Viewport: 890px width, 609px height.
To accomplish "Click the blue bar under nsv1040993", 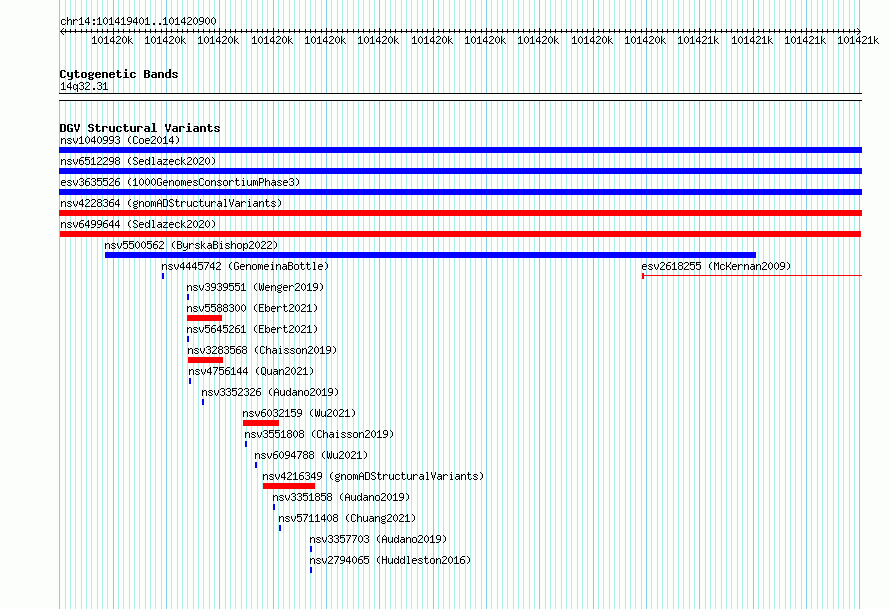I will point(460,150).
